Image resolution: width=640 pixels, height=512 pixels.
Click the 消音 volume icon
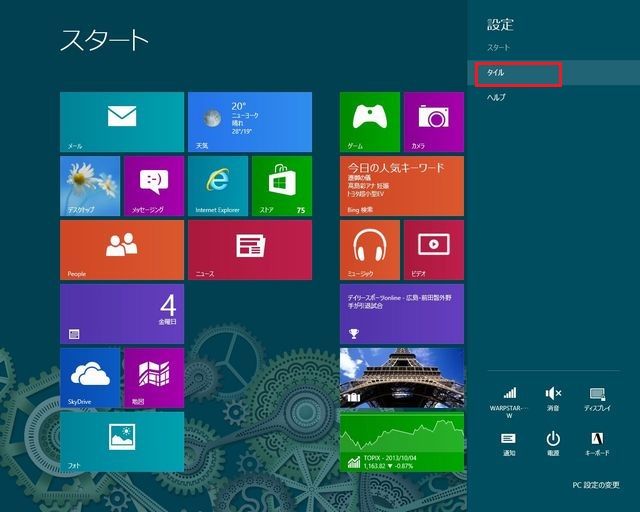553,399
